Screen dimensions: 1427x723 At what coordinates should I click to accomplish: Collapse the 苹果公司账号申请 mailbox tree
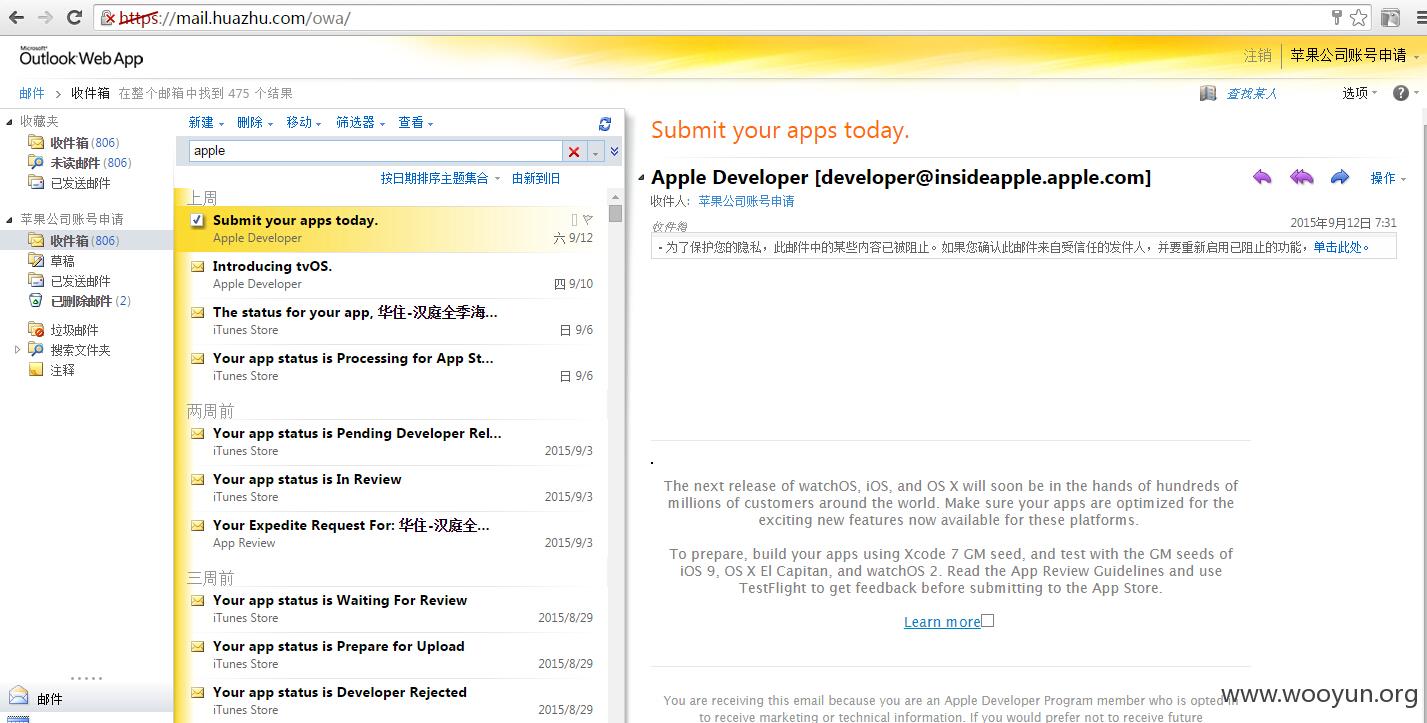click(x=10, y=219)
